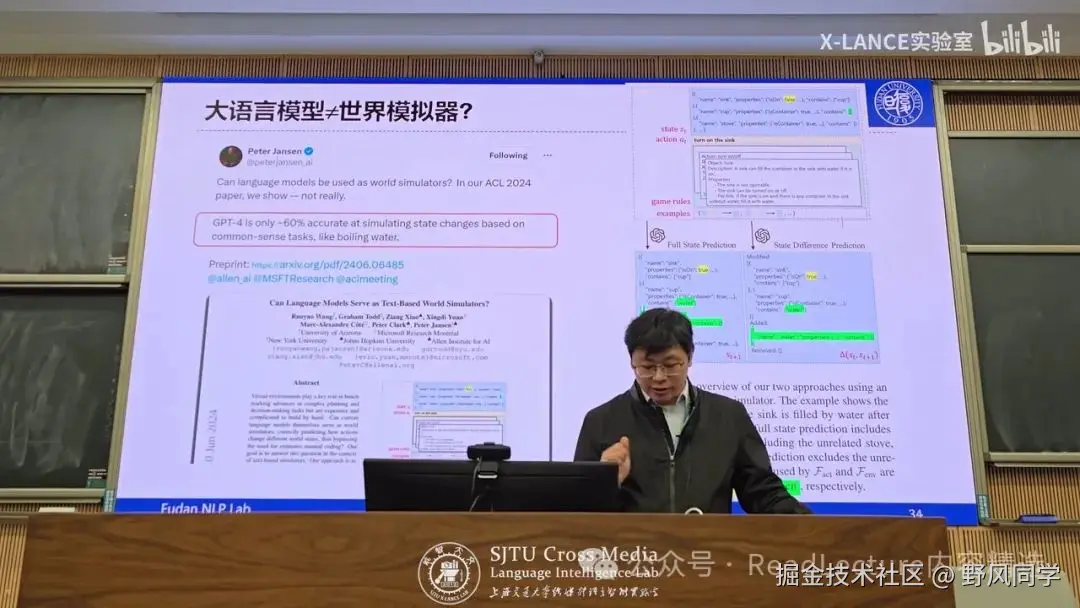Click the paper's Abstract heading

307,383
